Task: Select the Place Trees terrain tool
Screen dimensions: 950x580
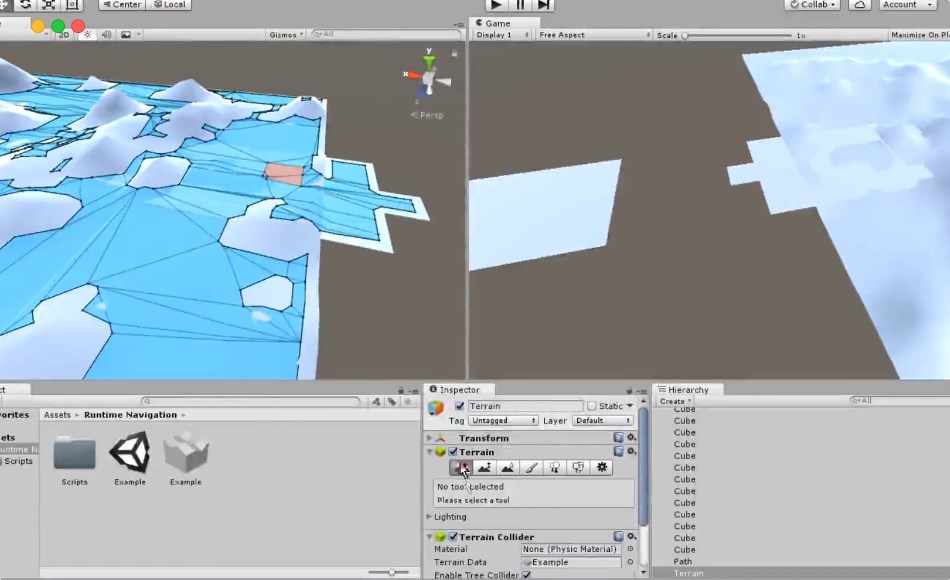Action: pyautogui.click(x=554, y=468)
